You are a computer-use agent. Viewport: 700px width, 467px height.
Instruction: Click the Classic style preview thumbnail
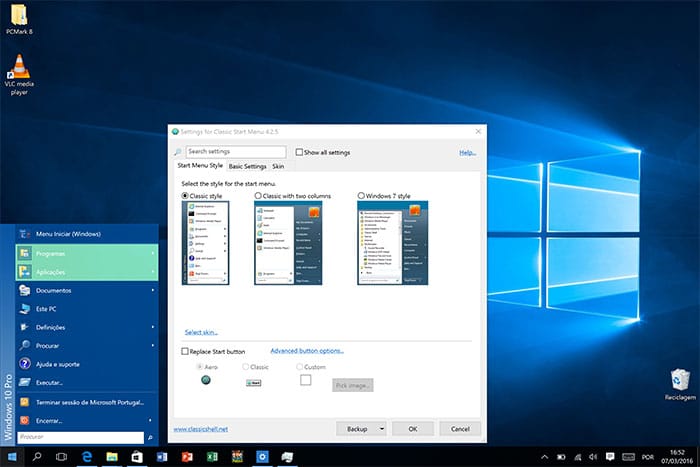pyautogui.click(x=205, y=243)
